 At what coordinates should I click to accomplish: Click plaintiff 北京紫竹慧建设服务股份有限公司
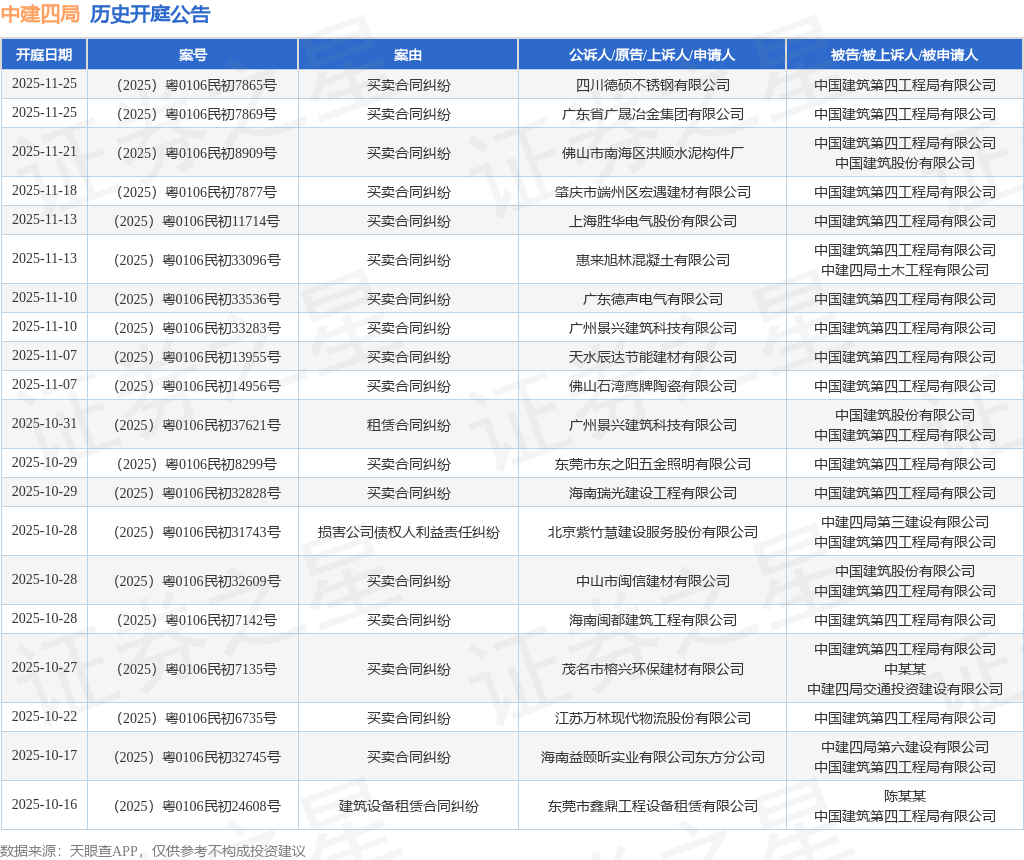652,532
